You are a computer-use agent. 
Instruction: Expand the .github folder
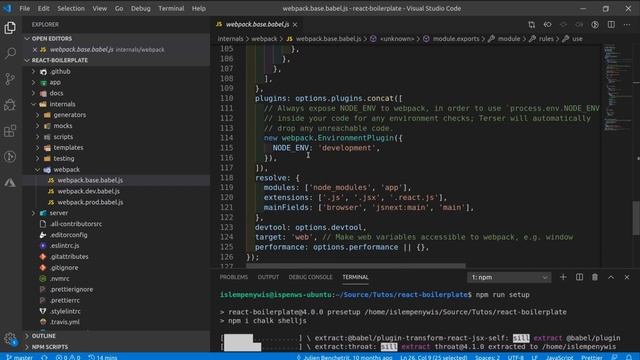pos(116,71)
